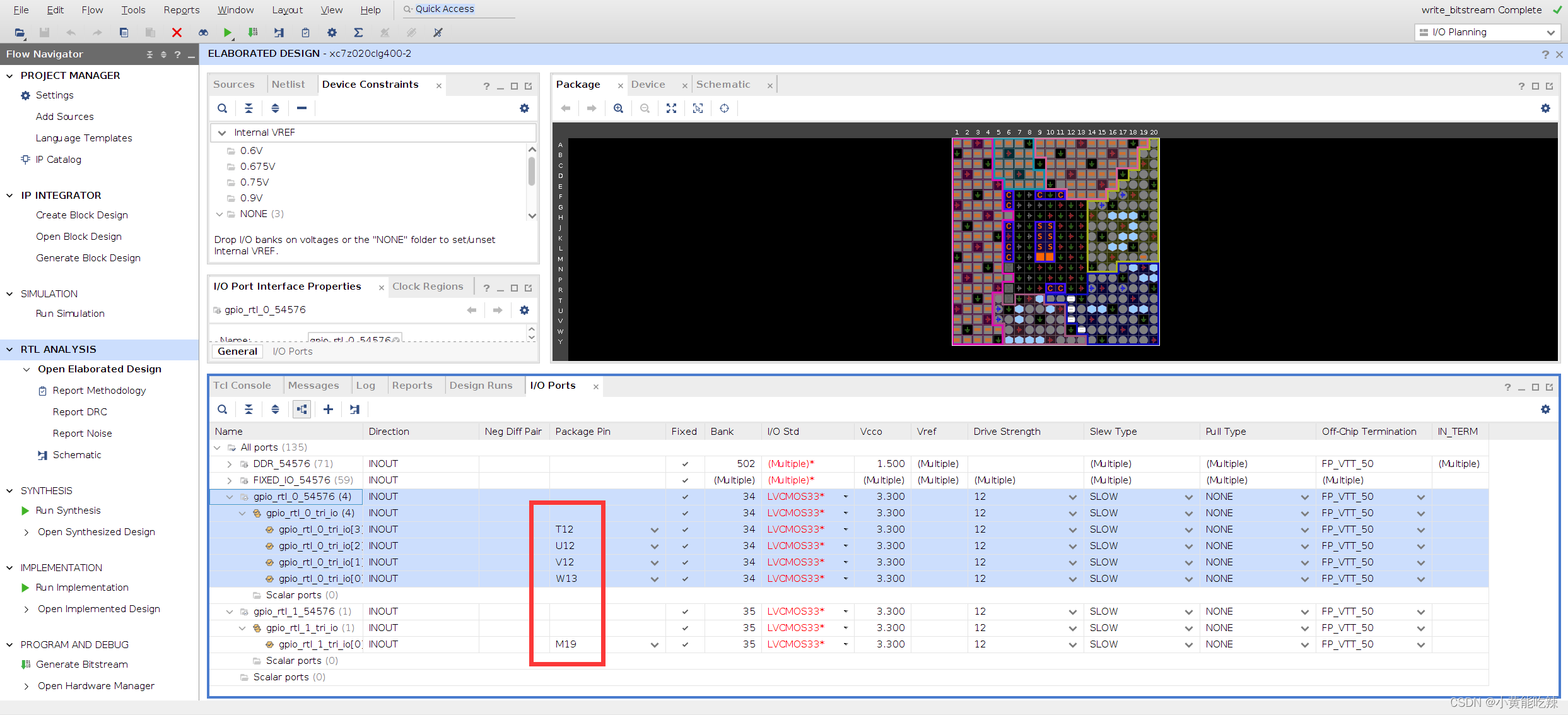This screenshot has width=1568, height=715.
Task: Toggle Fixed checkbox for gpio_rtl_1_tri_io[0]
Action: pos(685,644)
